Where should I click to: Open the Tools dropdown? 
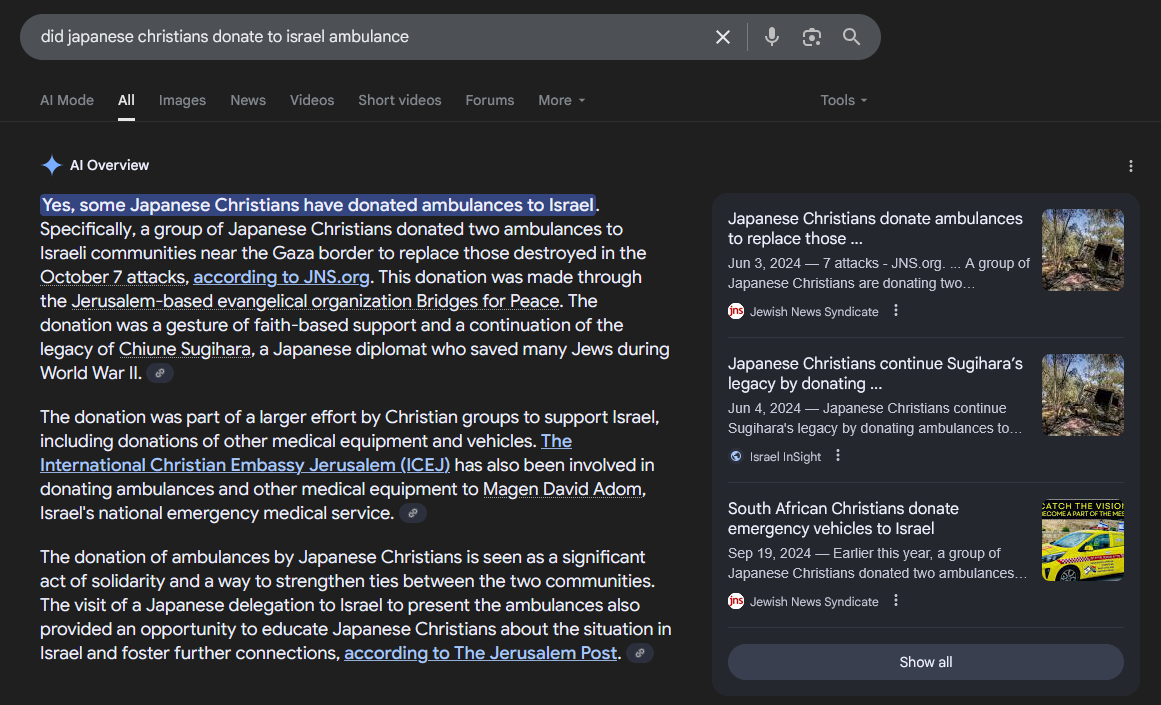[x=843, y=100]
